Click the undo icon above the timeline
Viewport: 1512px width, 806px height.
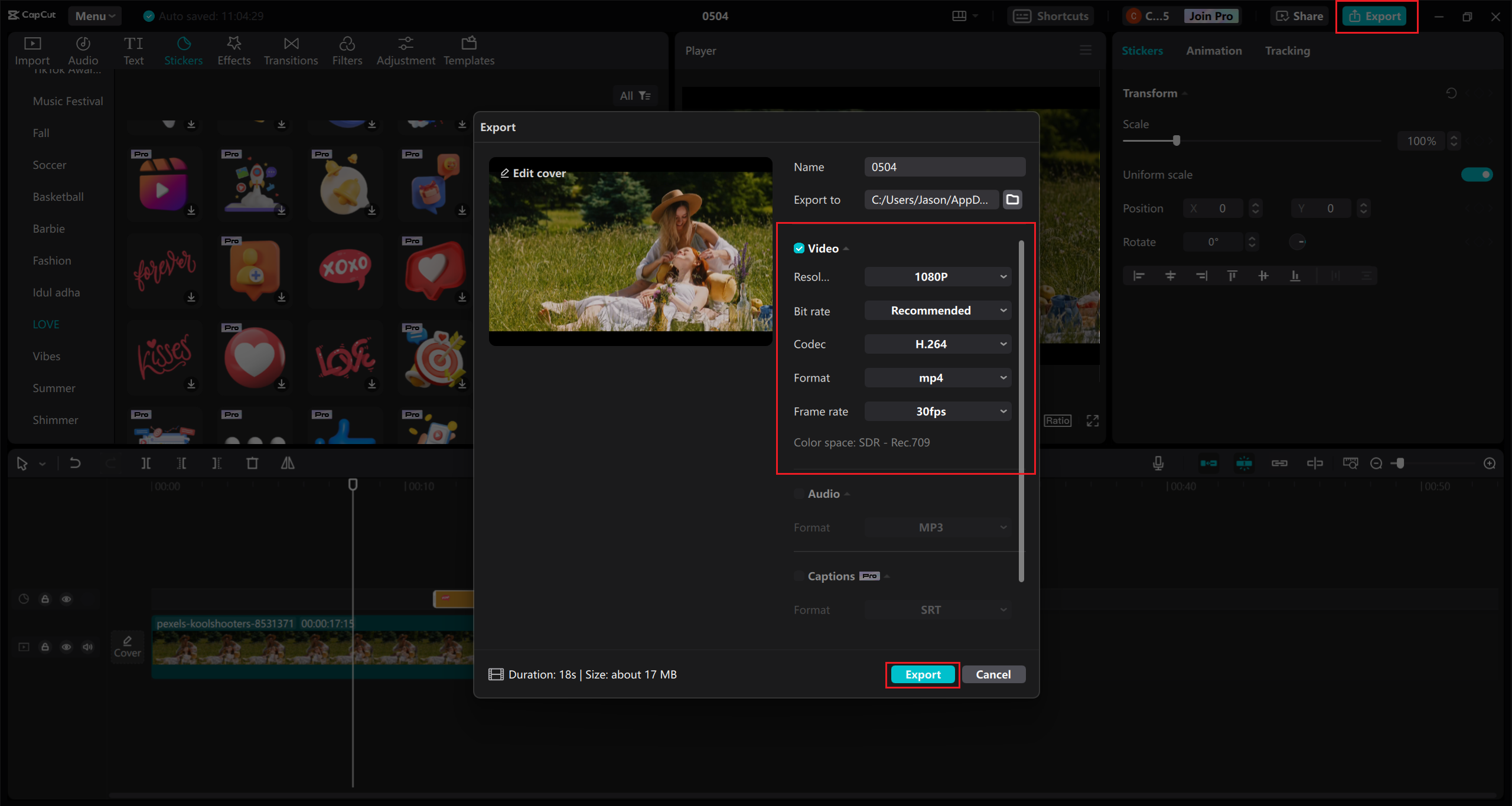click(x=74, y=463)
